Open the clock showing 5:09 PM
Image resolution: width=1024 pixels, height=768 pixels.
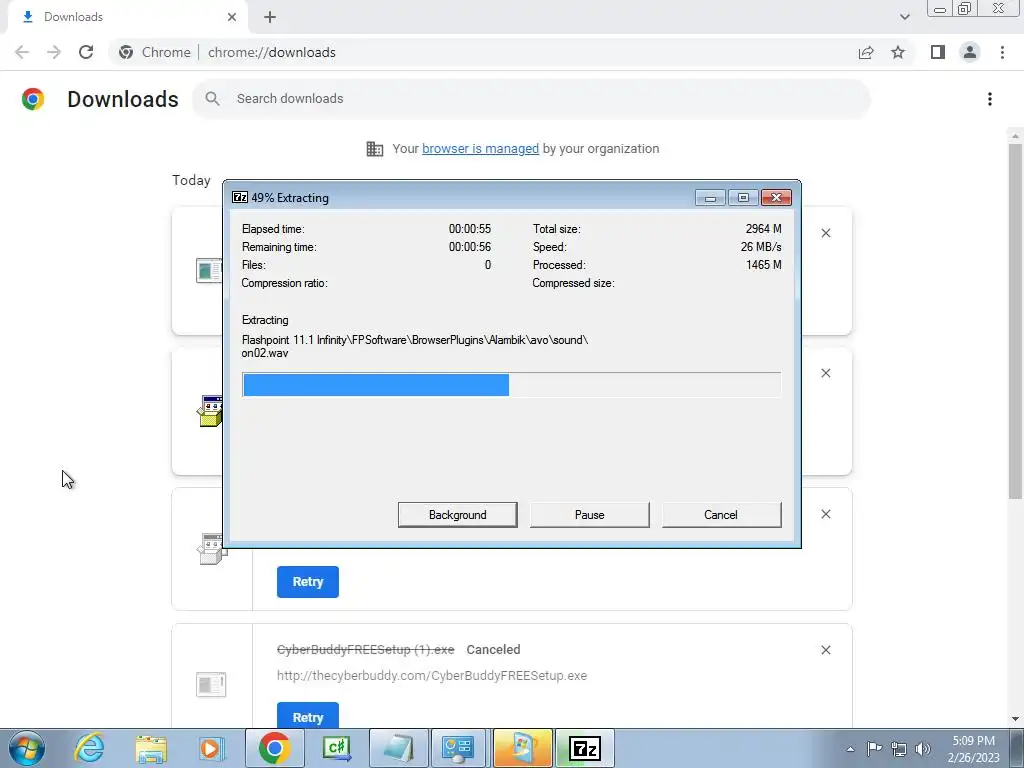coord(973,749)
